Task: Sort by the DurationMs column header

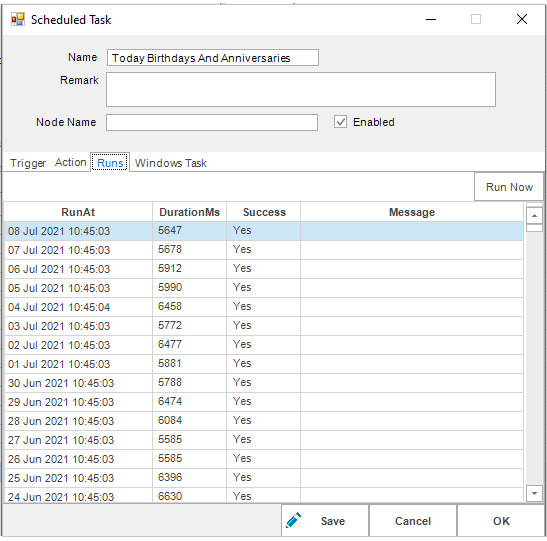Action: tap(189, 212)
